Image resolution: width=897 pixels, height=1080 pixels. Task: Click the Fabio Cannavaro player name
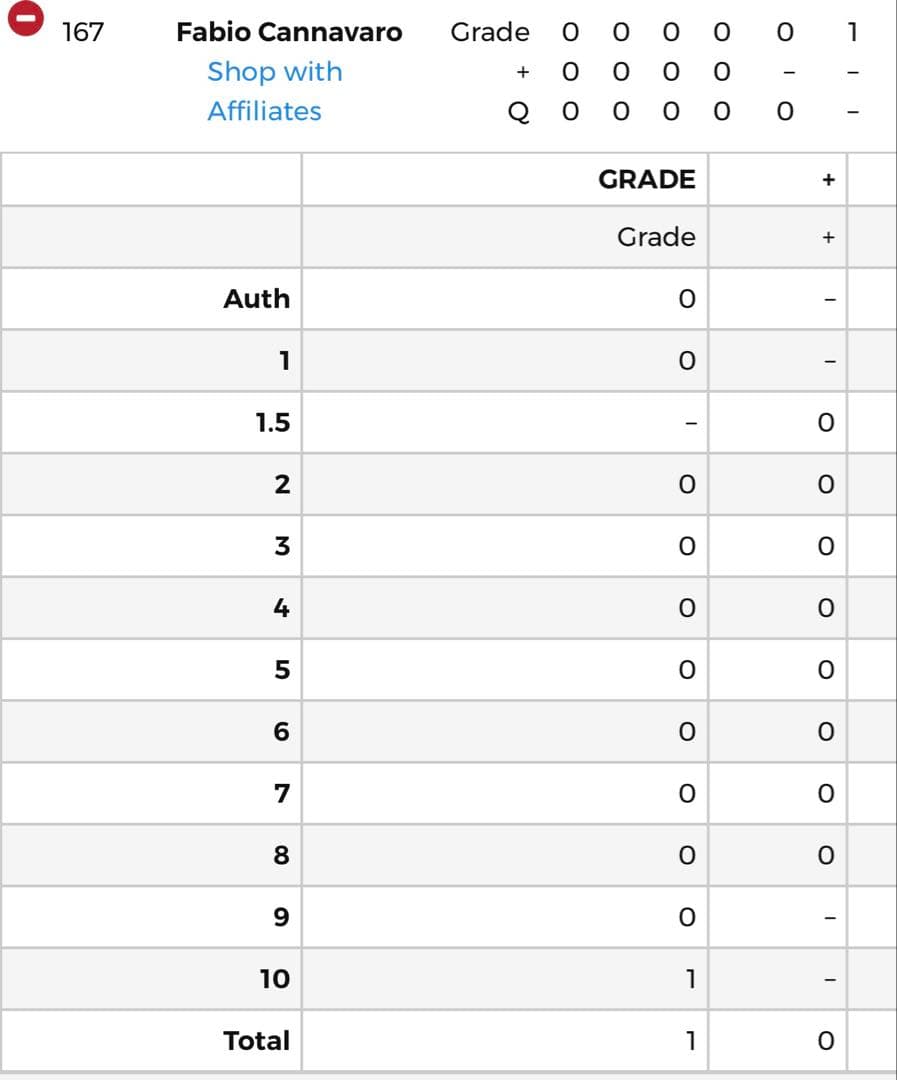289,32
